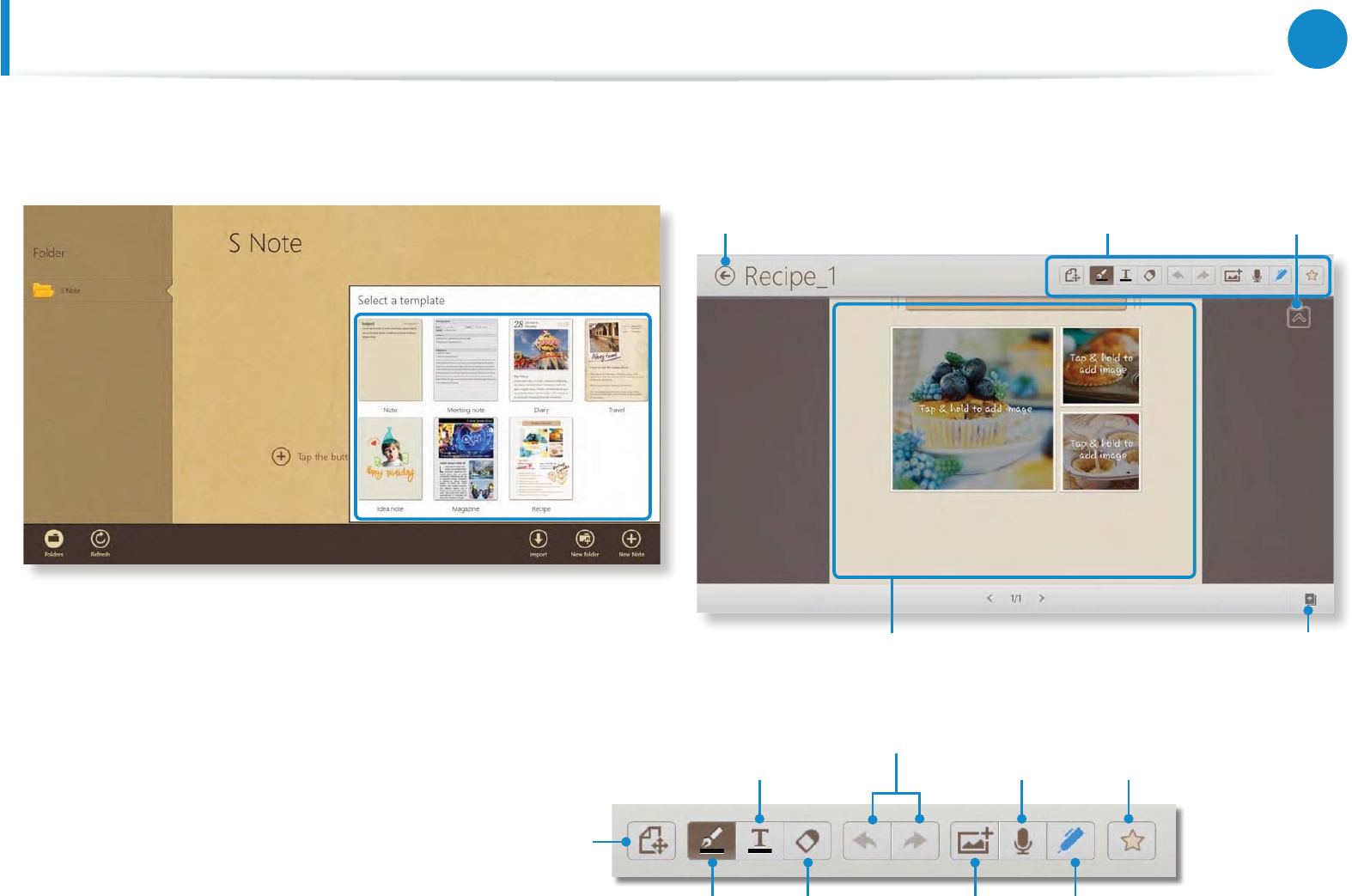Go to previous page with left arrow
1352x896 pixels.
[x=990, y=598]
